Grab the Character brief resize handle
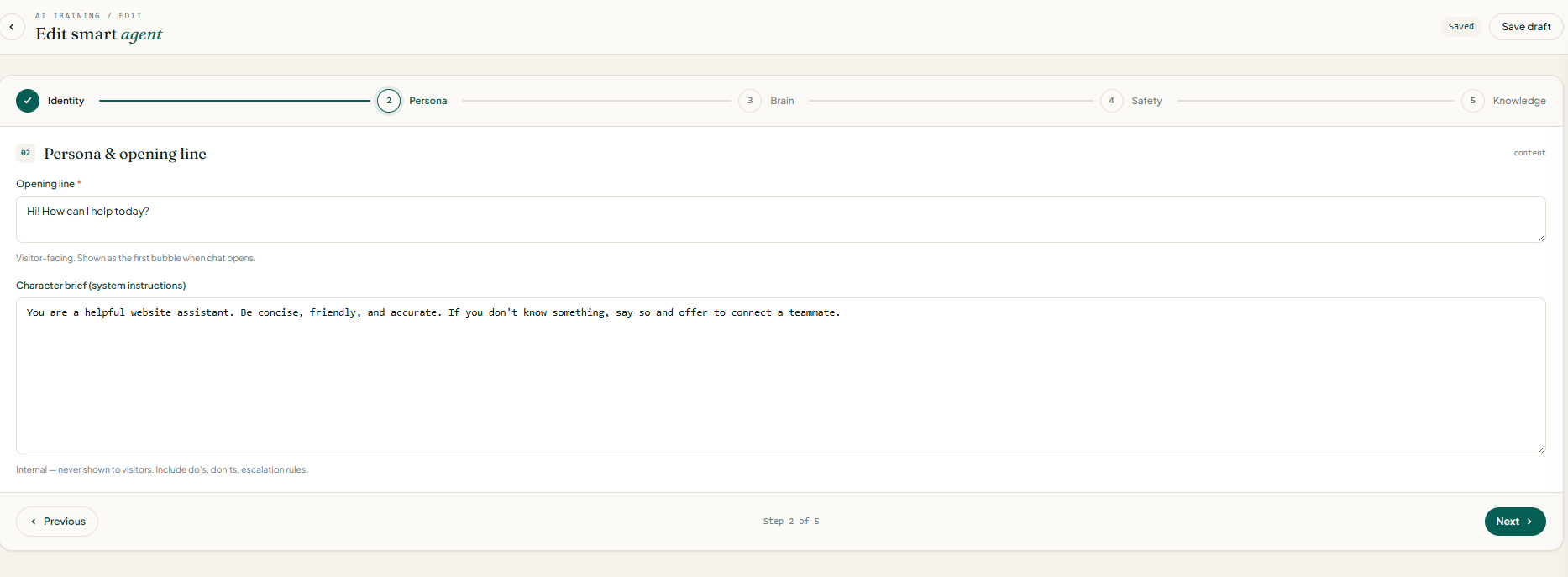Image resolution: width=1568 pixels, height=577 pixels. tap(1541, 449)
